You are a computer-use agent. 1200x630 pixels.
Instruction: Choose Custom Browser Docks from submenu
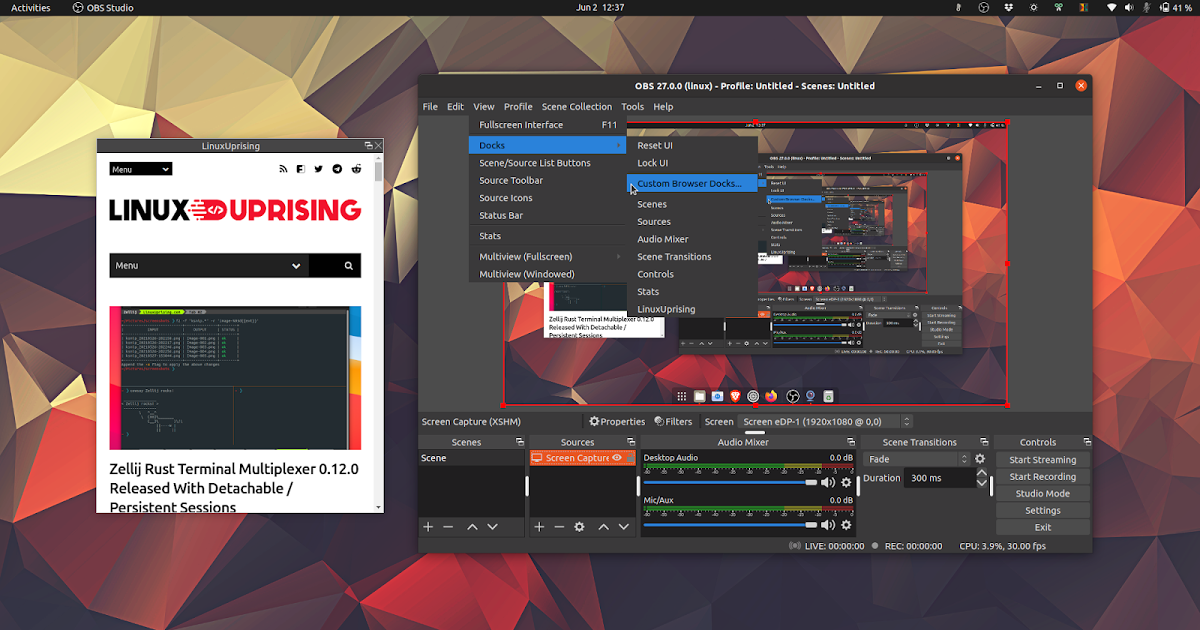692,184
